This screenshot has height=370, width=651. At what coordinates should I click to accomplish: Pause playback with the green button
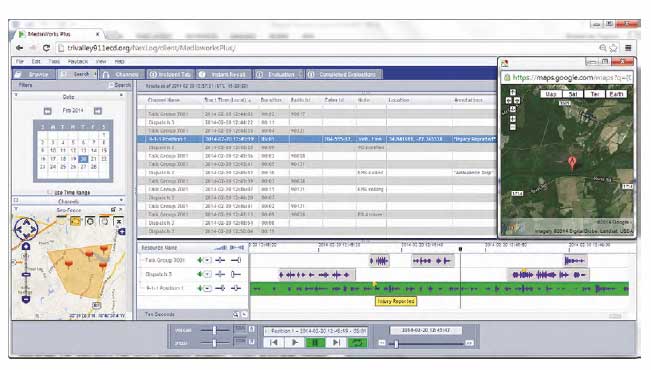315,343
